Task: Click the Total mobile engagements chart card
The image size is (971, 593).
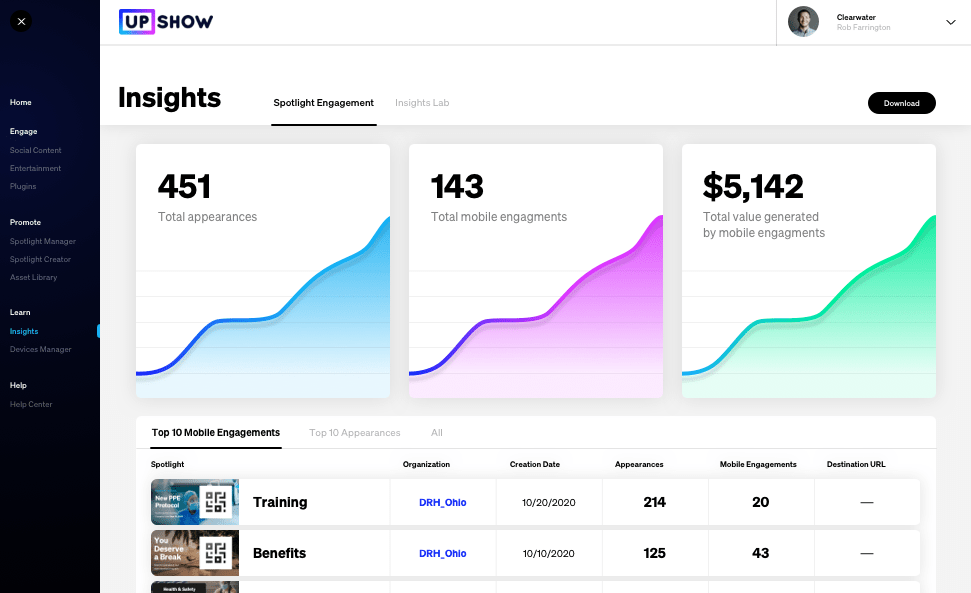Action: pos(535,270)
